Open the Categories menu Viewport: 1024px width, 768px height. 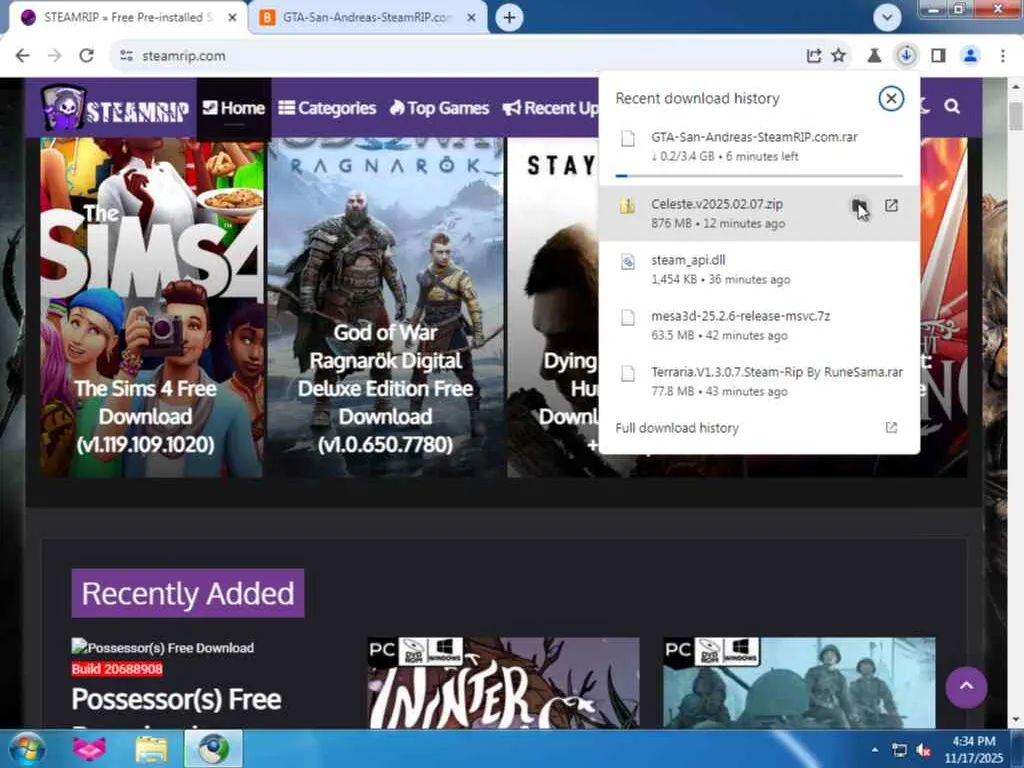pos(327,108)
